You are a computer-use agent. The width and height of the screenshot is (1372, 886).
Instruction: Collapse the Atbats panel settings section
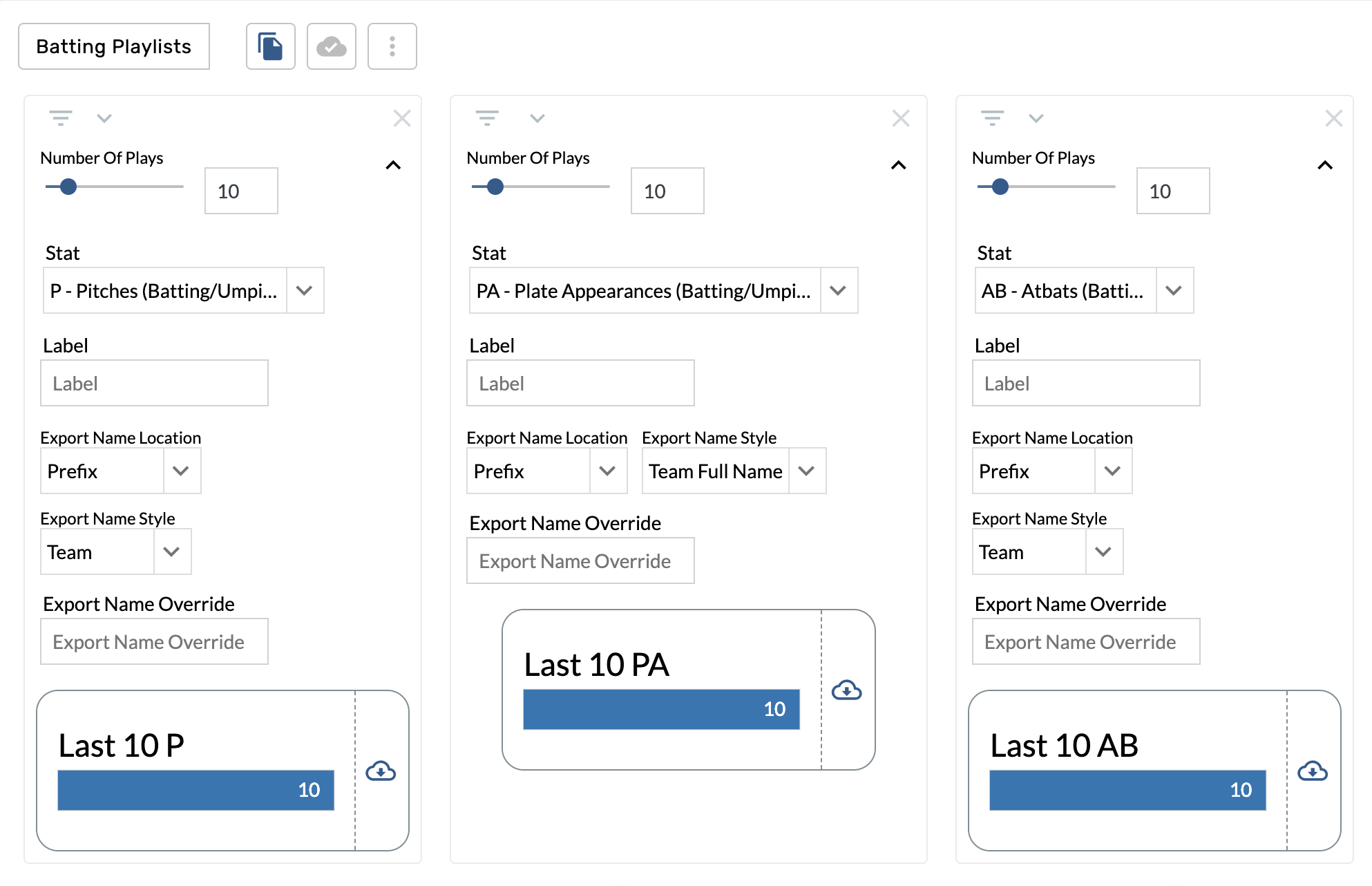click(1324, 165)
